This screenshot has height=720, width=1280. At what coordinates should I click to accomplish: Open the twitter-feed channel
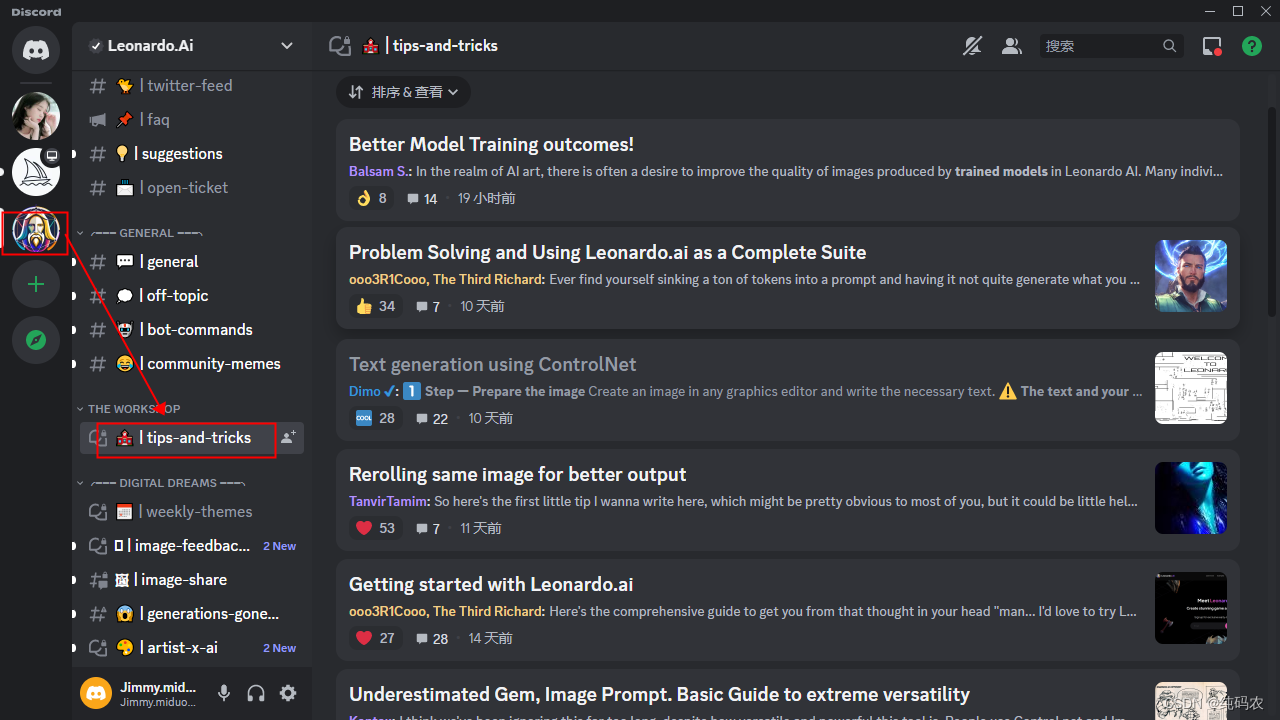coord(192,85)
